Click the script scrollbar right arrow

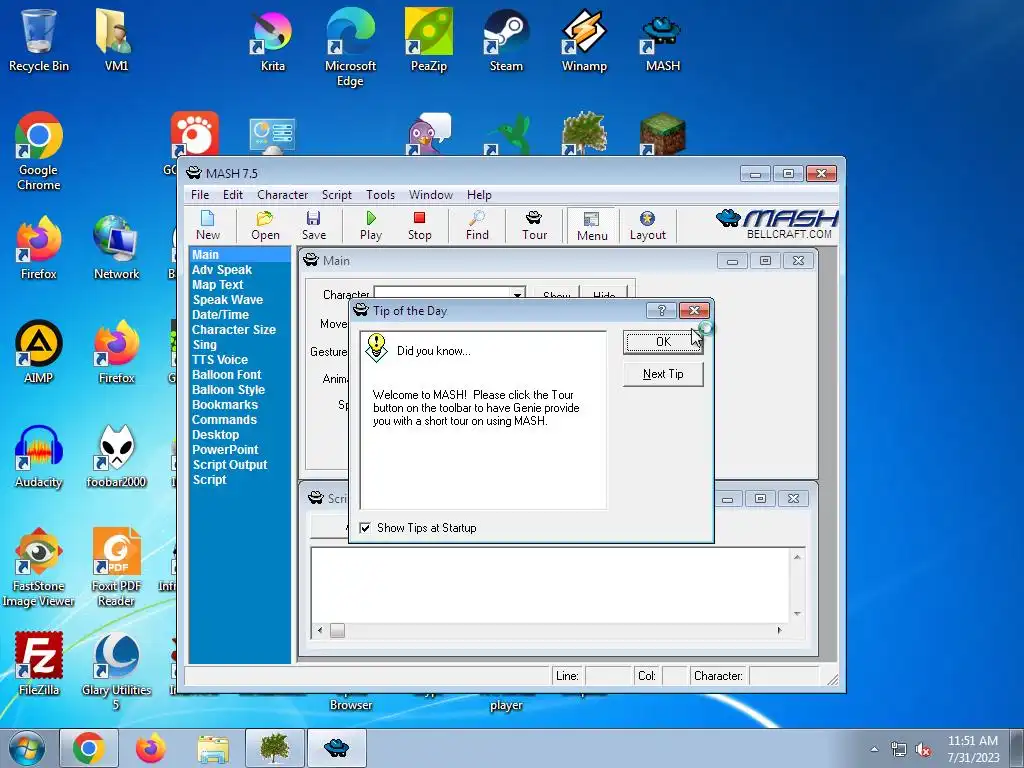coord(779,630)
